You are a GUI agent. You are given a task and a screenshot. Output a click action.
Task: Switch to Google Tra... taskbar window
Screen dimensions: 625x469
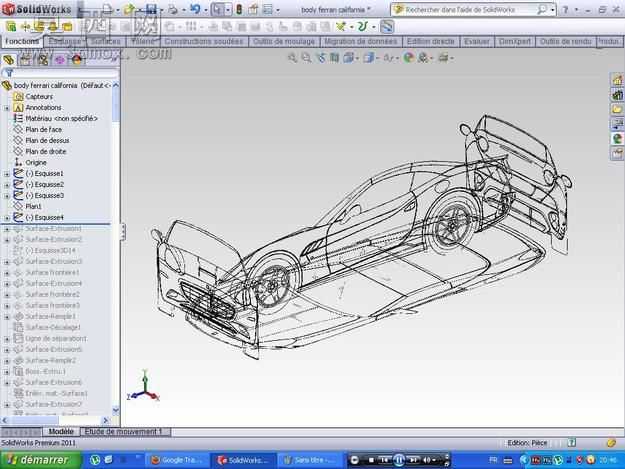tap(176, 460)
